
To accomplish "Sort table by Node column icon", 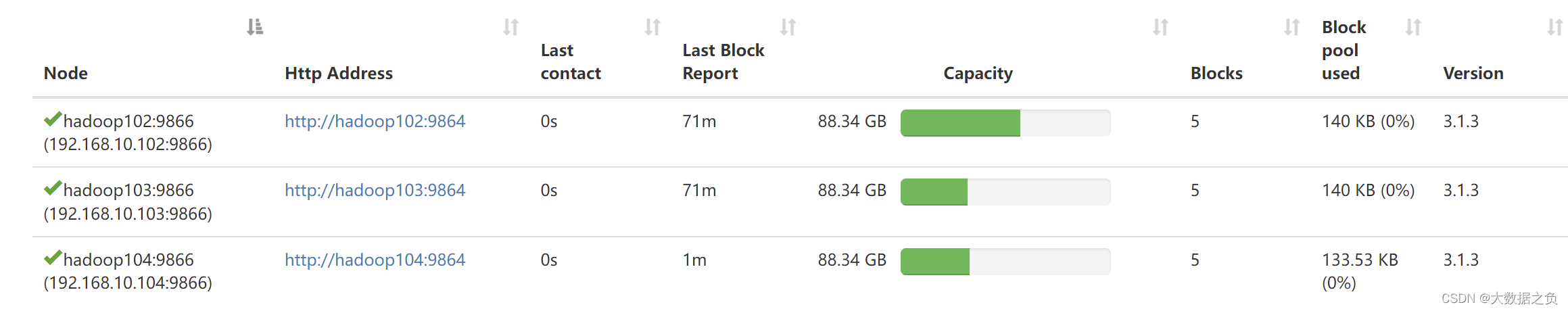I will [255, 27].
